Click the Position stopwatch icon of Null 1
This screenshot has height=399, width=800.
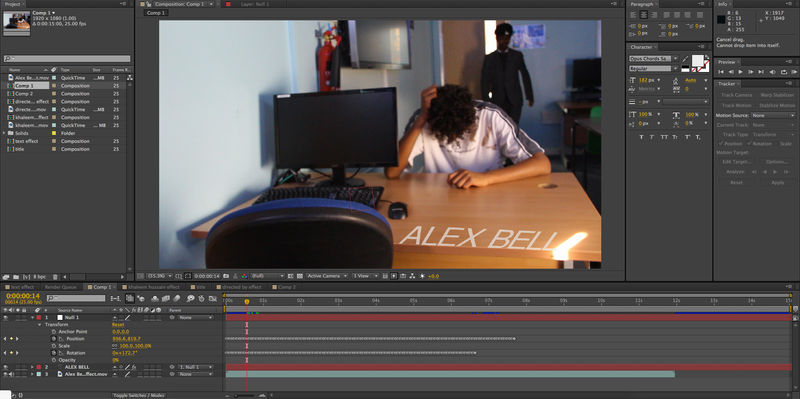click(54, 339)
